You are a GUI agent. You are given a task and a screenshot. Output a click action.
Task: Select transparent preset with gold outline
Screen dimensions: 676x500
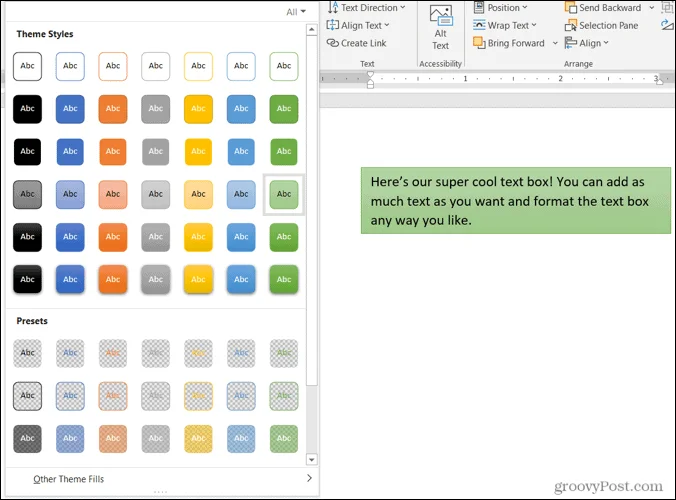click(x=198, y=396)
